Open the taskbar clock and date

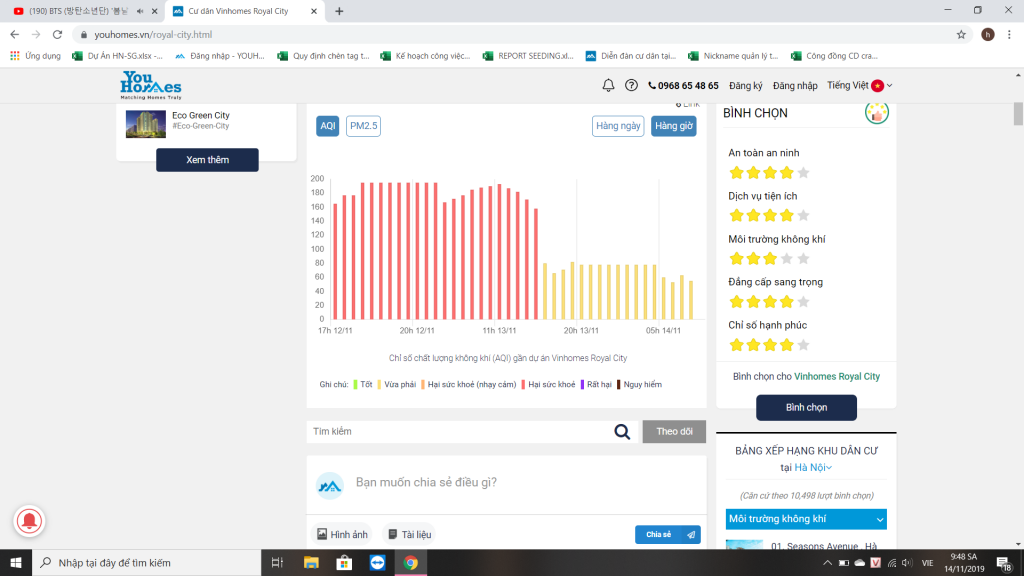pyautogui.click(x=964, y=563)
